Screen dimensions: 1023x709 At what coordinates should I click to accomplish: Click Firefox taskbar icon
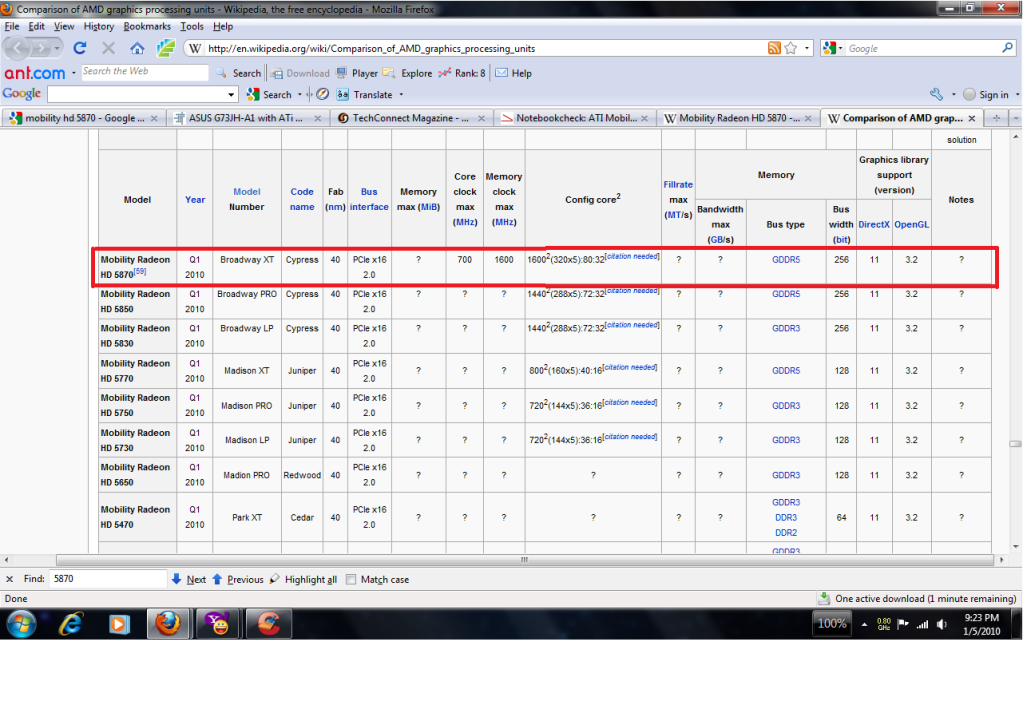tap(168, 624)
